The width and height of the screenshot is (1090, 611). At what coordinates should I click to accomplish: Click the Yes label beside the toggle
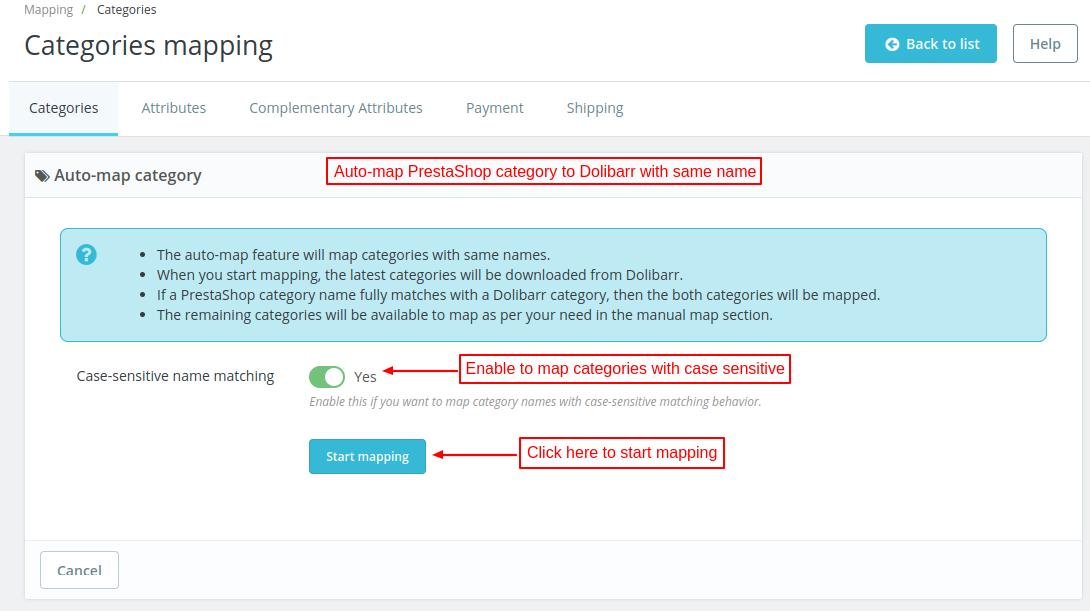365,377
